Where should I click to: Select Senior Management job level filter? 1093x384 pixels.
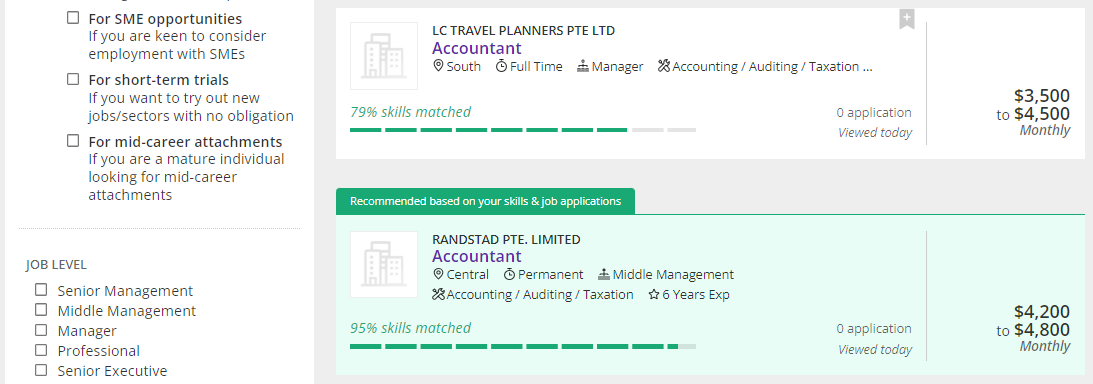click(42, 289)
